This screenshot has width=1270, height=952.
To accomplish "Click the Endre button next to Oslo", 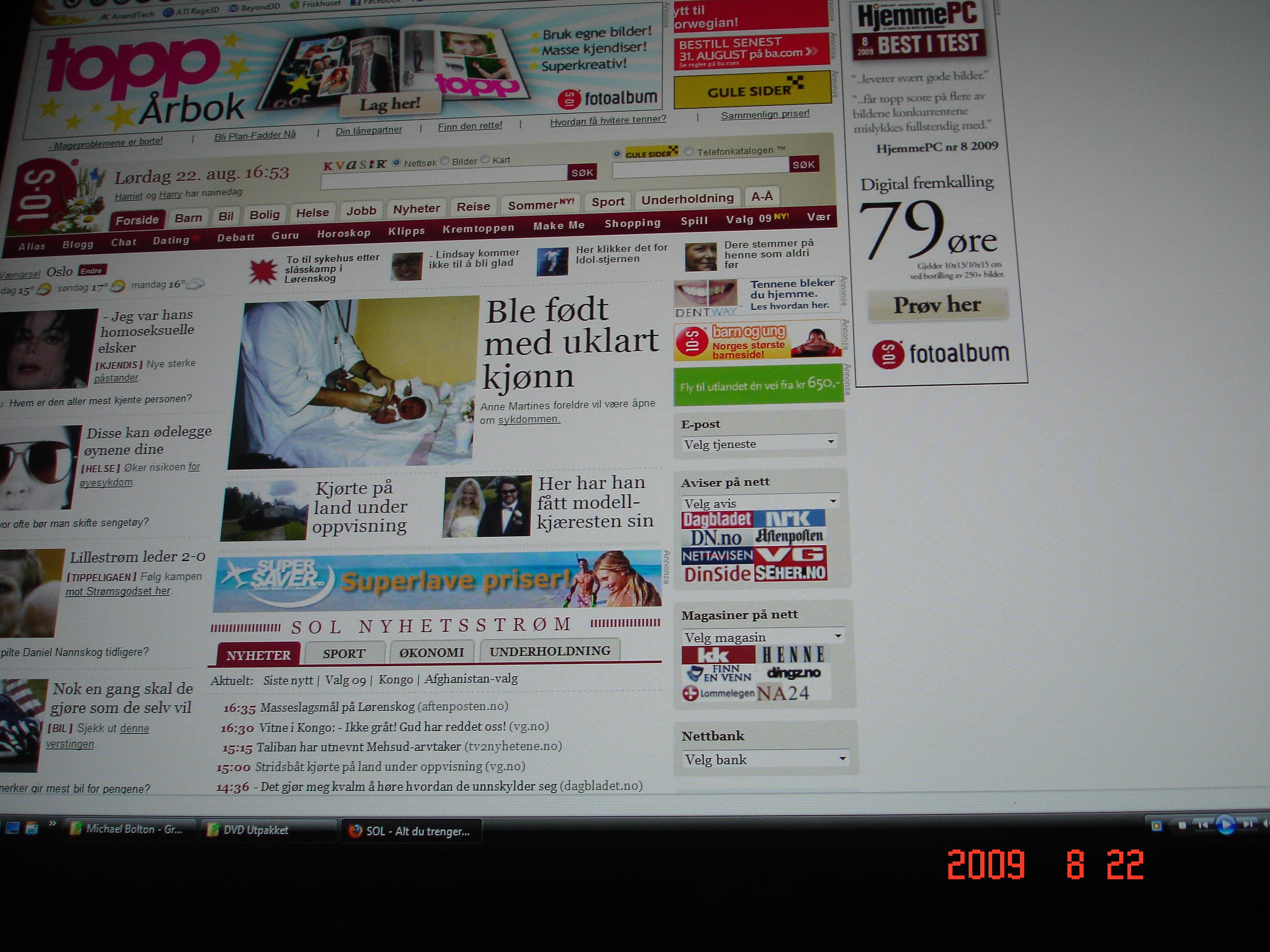I will [x=91, y=271].
